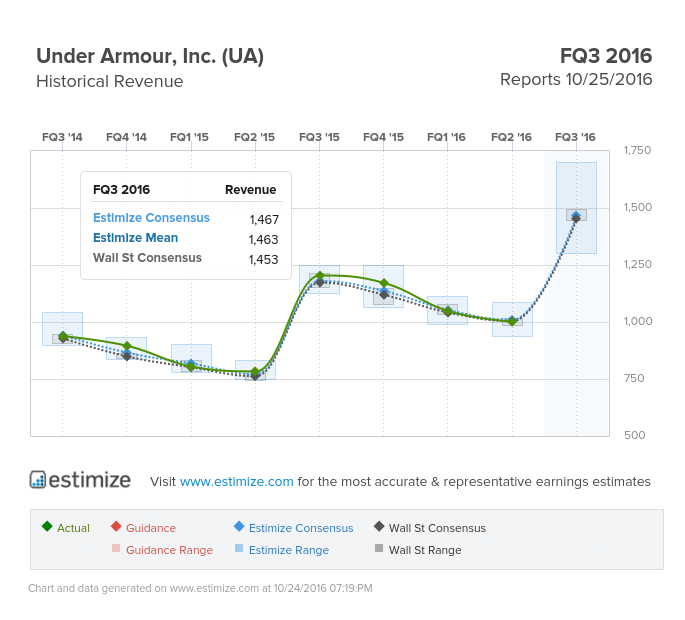Click the Under Armour, Inc. (UA) title
The image size is (685, 620).
point(150,56)
